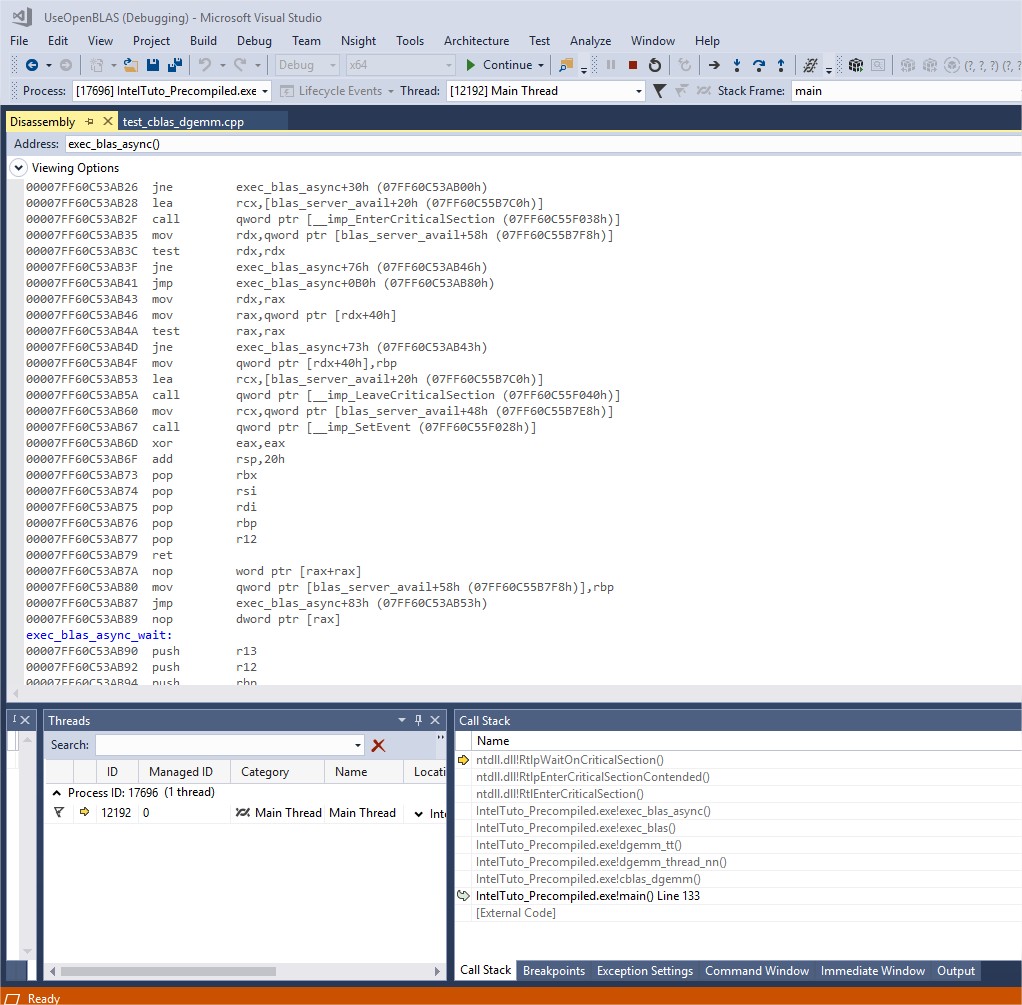Expand the Main Thread location chevron
Viewport: 1022px width, 1005px height.
click(418, 813)
